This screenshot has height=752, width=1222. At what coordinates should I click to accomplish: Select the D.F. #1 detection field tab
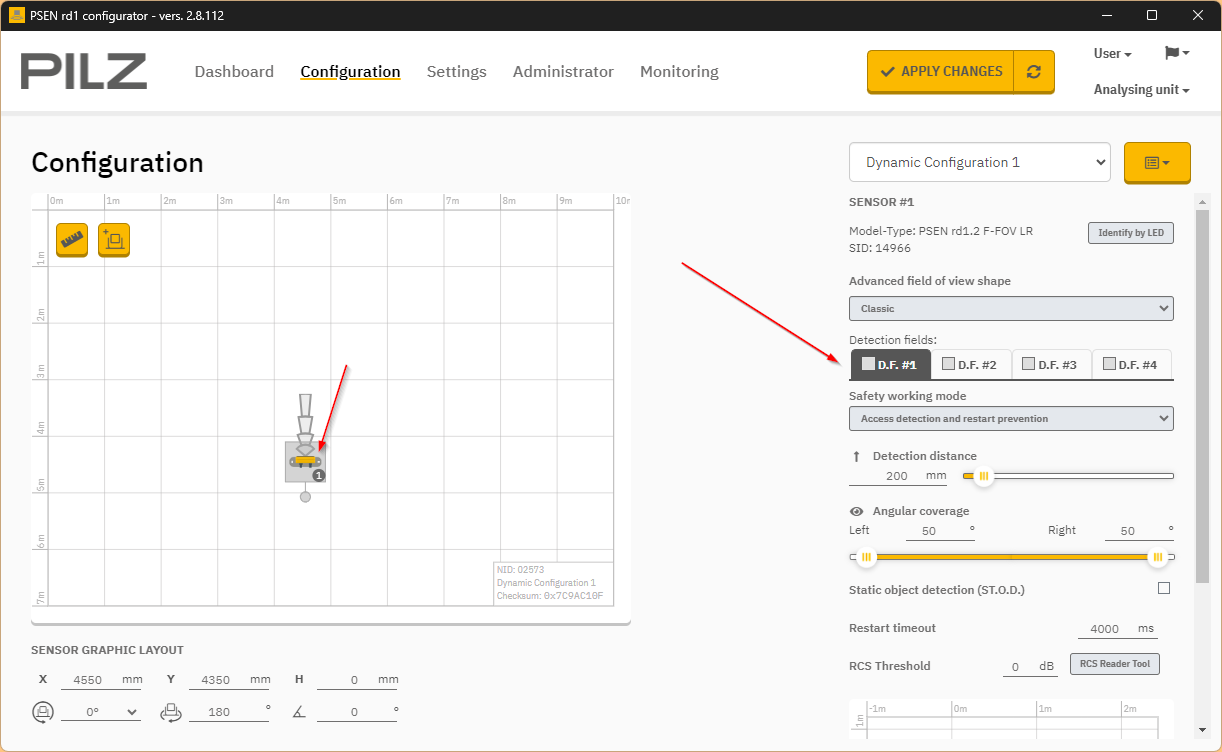coord(890,364)
